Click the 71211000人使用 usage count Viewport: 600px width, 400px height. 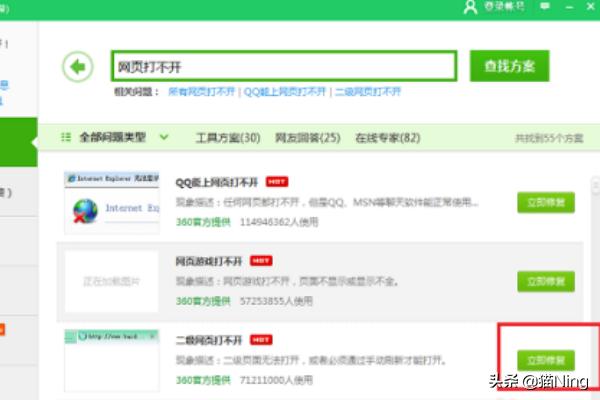(276, 380)
